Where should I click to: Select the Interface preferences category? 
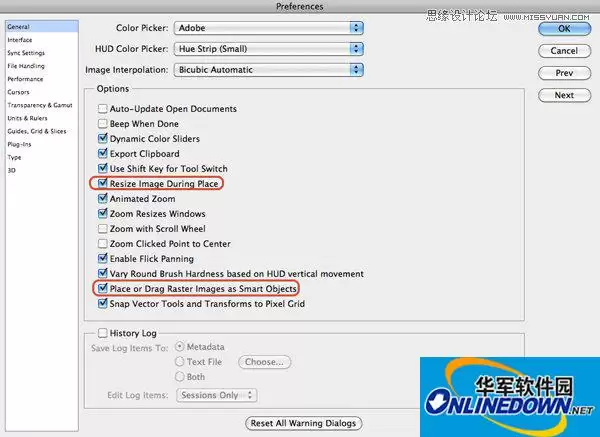pos(20,40)
